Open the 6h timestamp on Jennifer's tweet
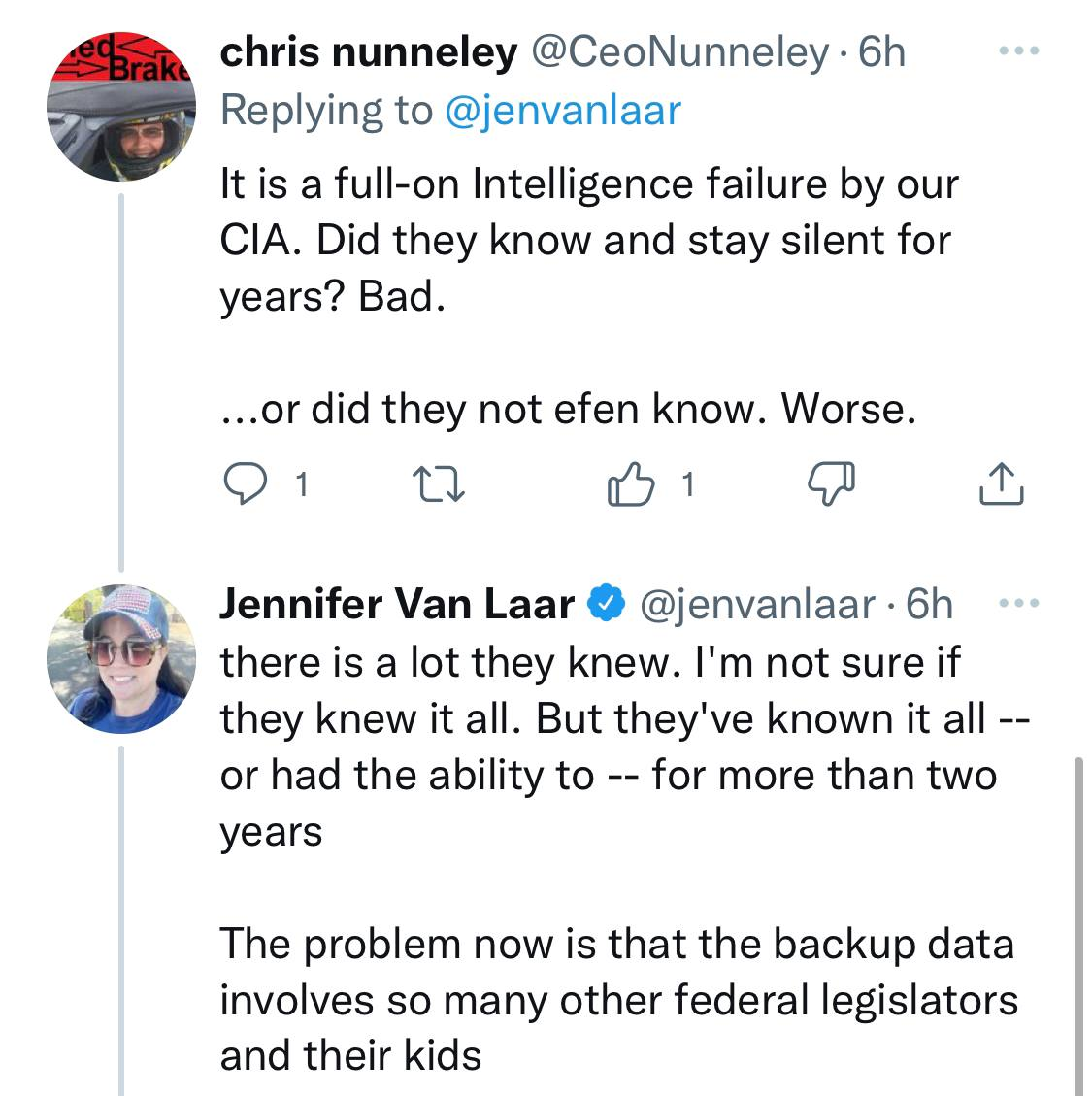 (929, 604)
